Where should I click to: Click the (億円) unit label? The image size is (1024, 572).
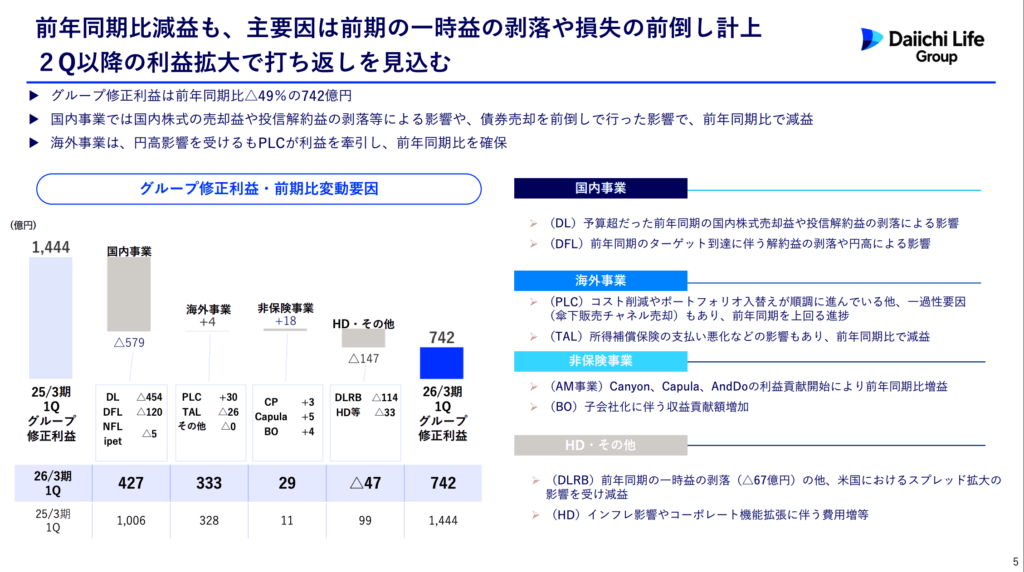pyautogui.click(x=23, y=225)
